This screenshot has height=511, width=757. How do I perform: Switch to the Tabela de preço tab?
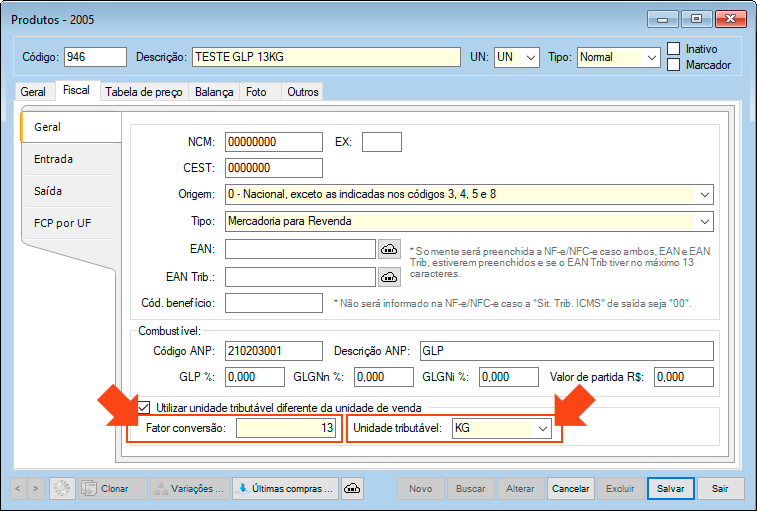pos(144,91)
